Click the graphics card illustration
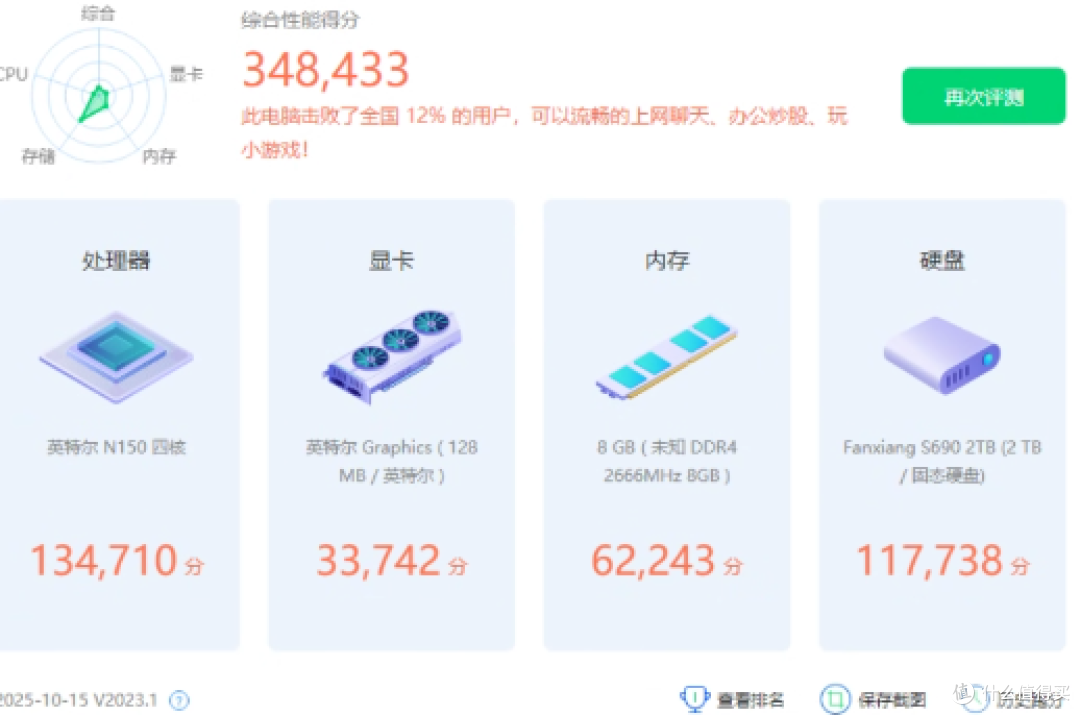This screenshot has height=715, width=1080. click(391, 356)
